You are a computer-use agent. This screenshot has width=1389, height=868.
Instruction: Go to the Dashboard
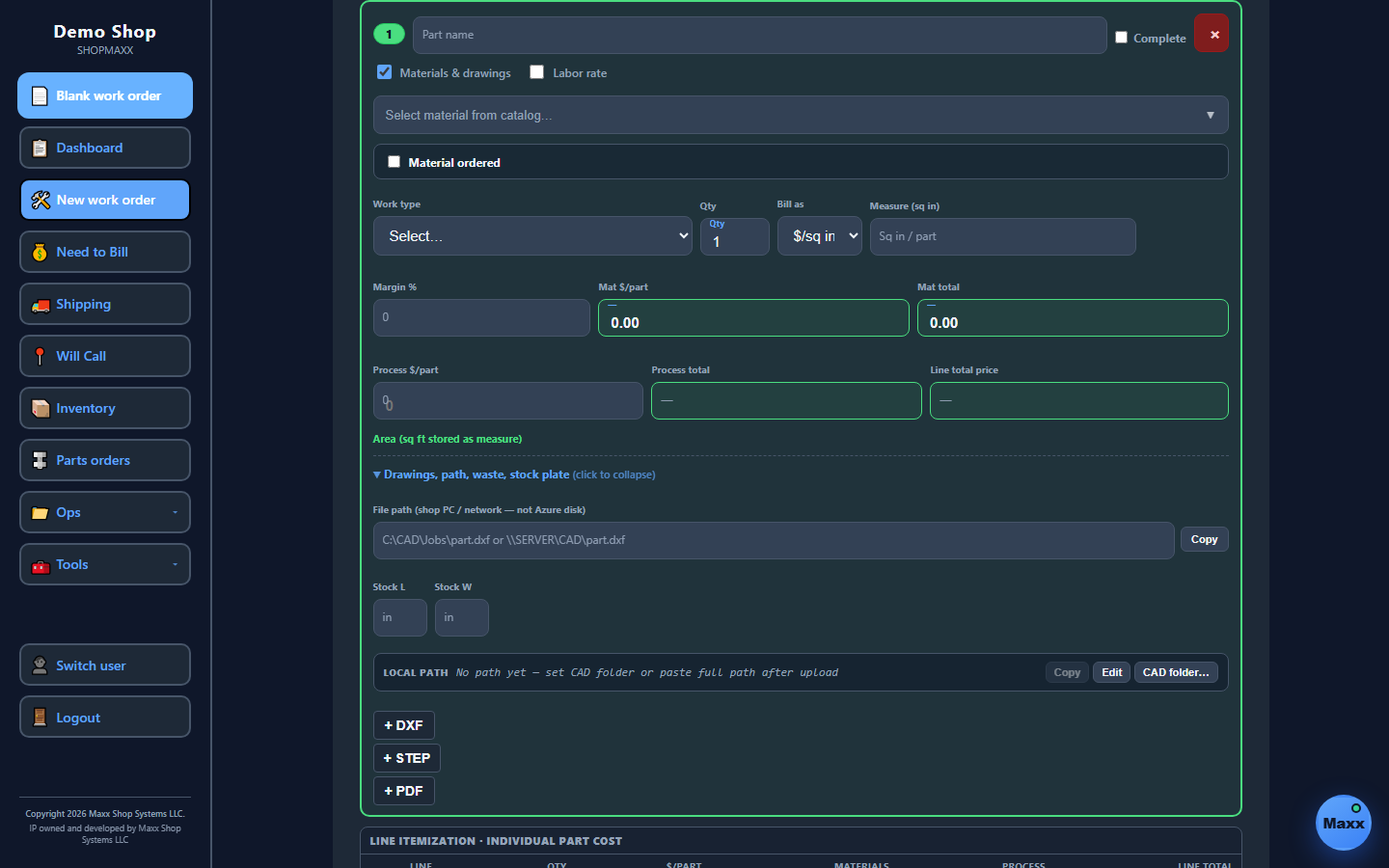(105, 148)
